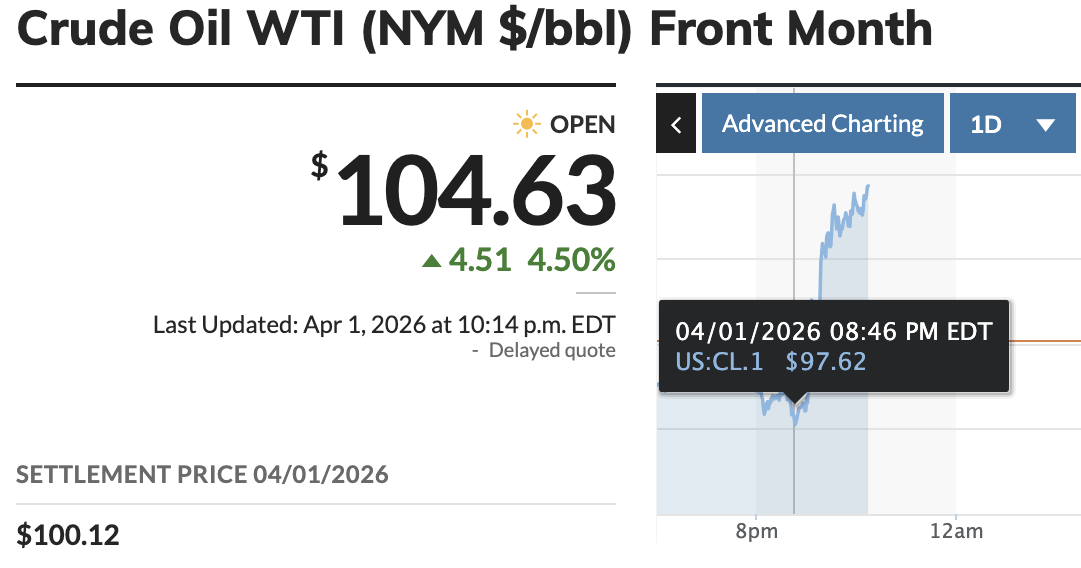
Task: Click the 104.63 current price
Action: click(474, 190)
